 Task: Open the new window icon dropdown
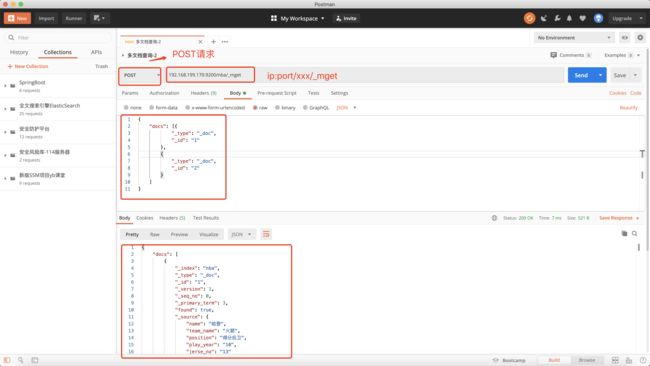click(x=99, y=18)
